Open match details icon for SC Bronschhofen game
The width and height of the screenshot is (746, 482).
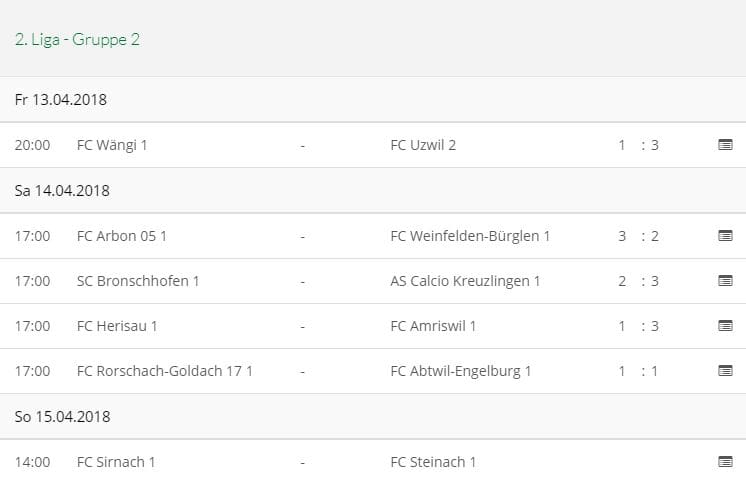point(725,281)
